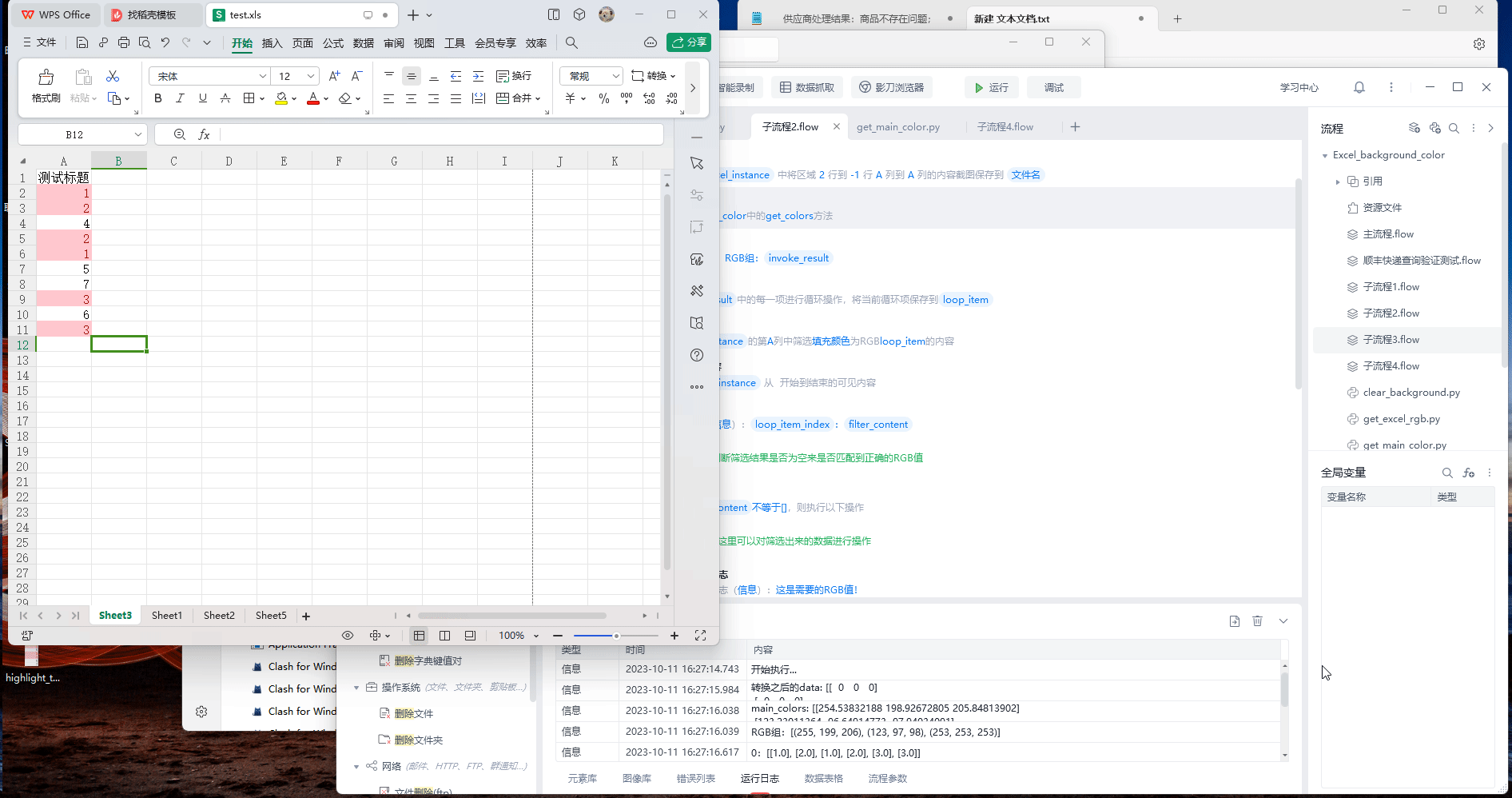
Task: Click the 运行 (Run) button
Action: 991,87
